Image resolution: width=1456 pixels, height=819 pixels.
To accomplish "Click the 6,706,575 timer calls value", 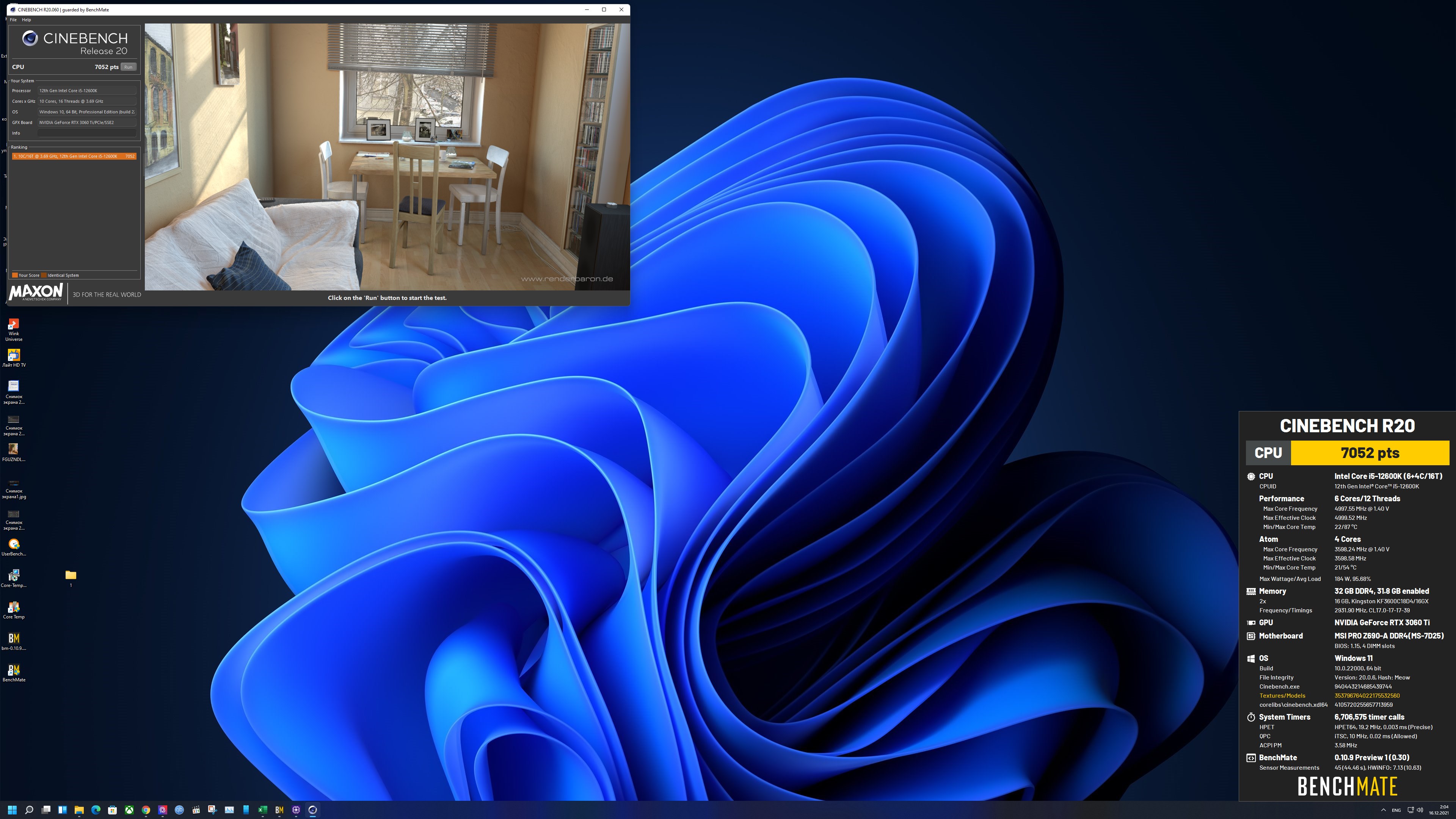I will (1370, 717).
